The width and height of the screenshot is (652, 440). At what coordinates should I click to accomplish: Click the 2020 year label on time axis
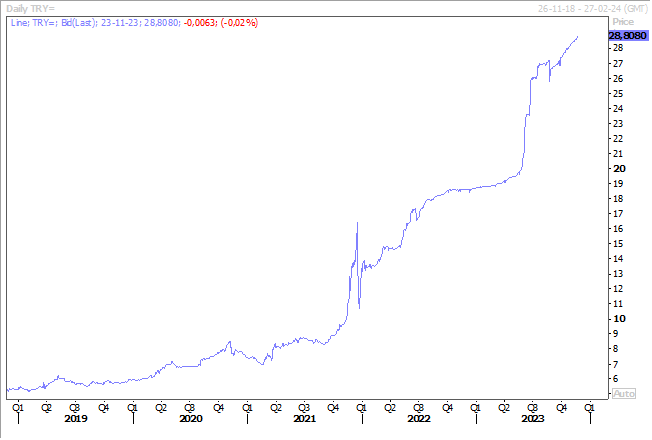click(190, 419)
